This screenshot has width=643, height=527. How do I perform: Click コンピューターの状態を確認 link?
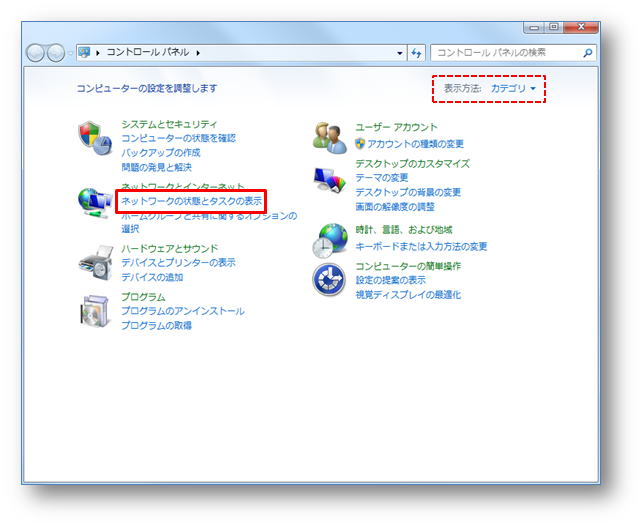178,138
